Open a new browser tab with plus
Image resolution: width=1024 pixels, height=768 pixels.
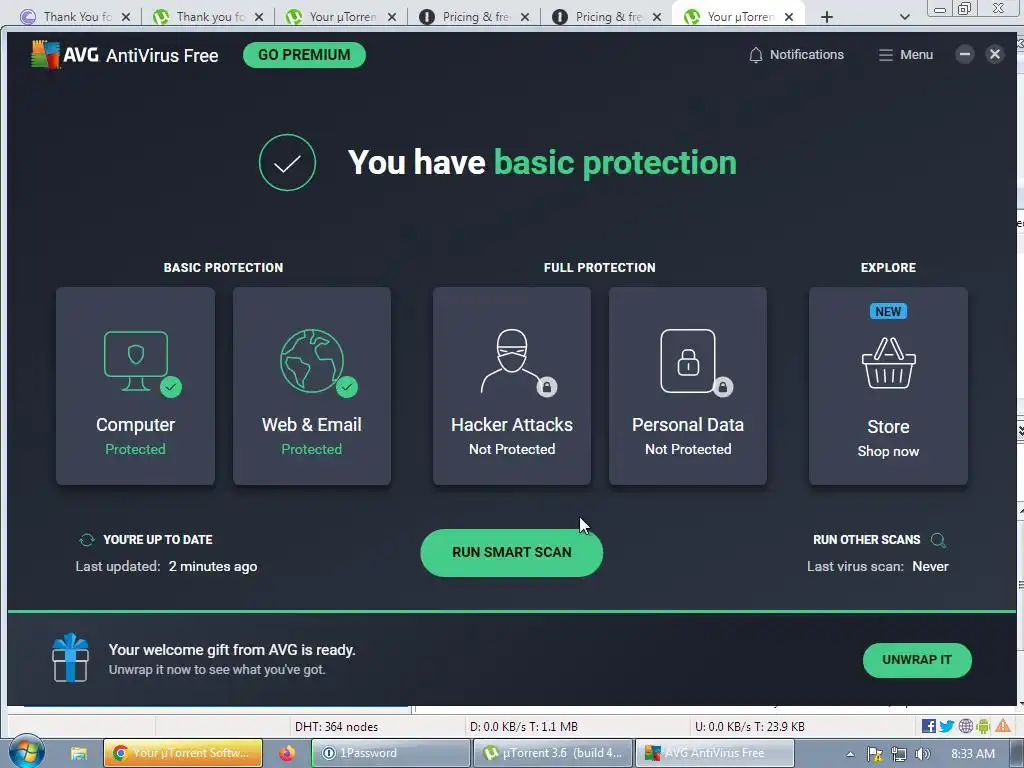coord(827,17)
